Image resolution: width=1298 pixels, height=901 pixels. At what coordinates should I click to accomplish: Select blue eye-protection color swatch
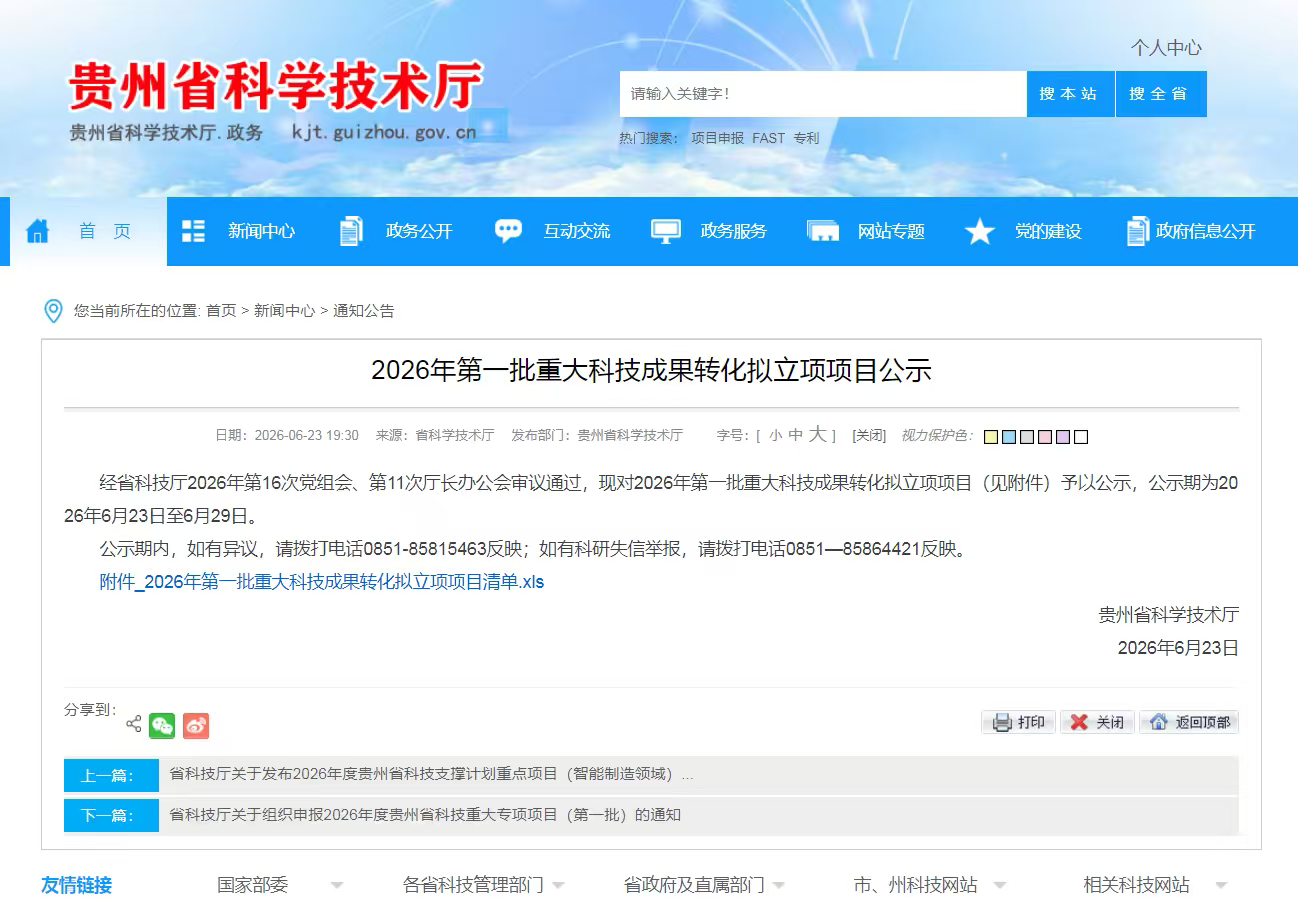(x=1009, y=437)
